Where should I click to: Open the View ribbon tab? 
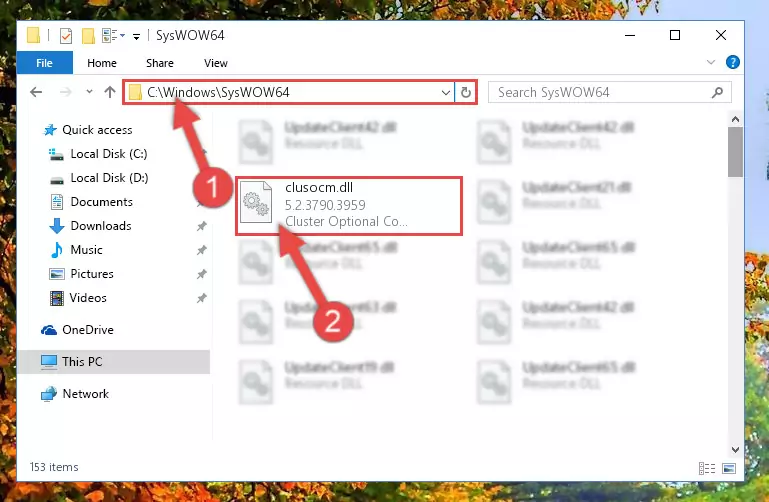215,63
